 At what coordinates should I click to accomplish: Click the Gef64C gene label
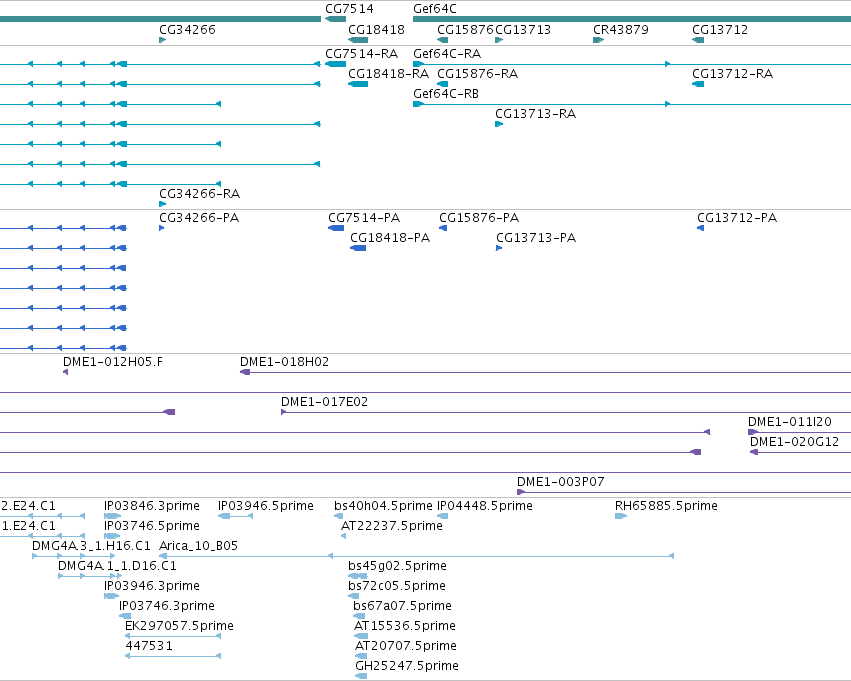pyautogui.click(x=435, y=9)
